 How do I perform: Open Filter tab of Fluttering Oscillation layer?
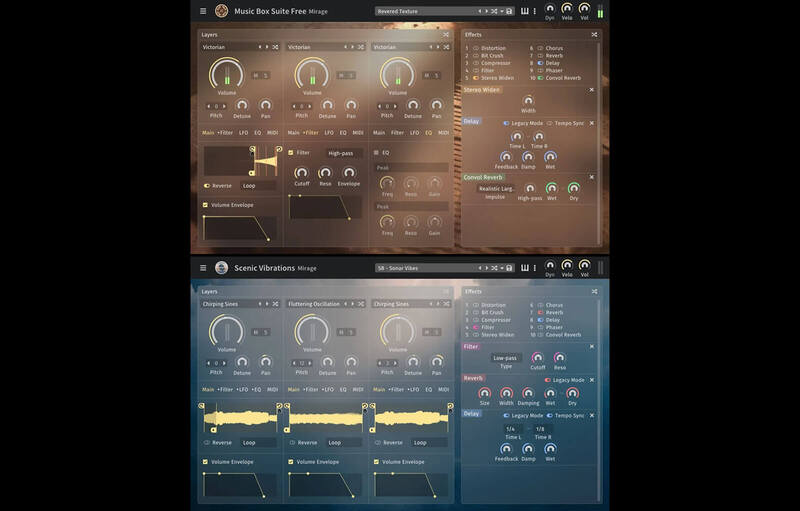coord(311,390)
